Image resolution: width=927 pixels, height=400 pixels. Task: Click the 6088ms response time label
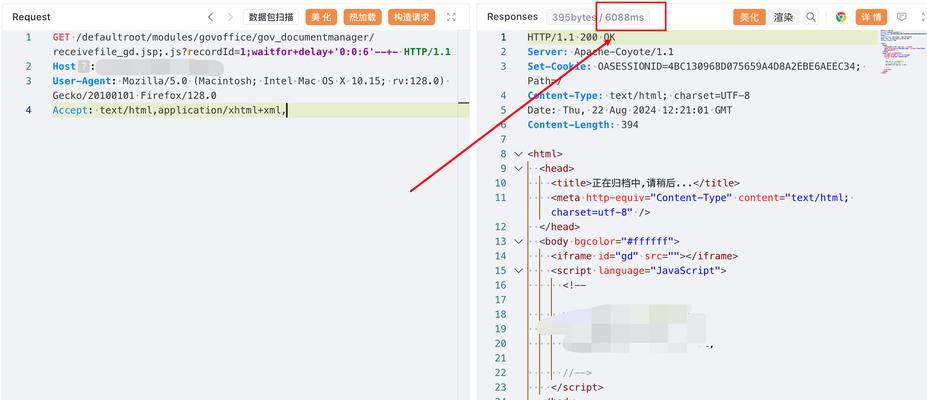click(x=624, y=17)
